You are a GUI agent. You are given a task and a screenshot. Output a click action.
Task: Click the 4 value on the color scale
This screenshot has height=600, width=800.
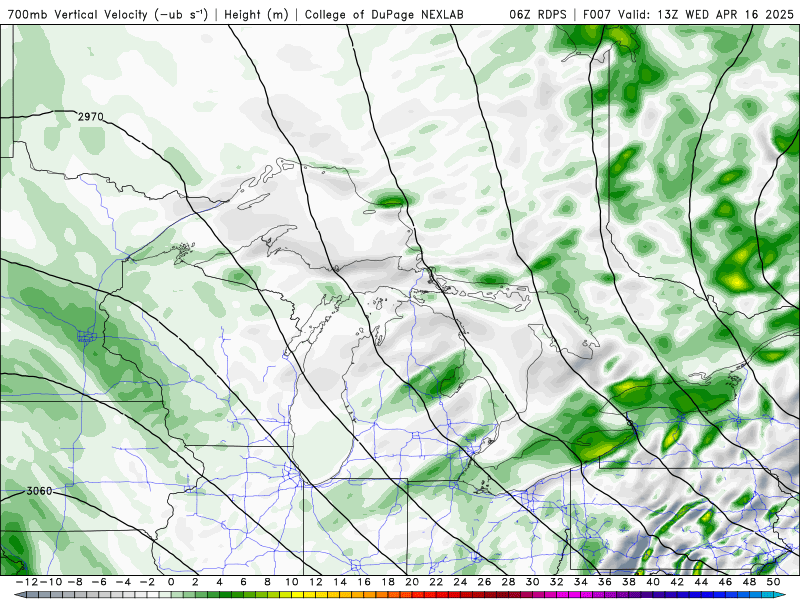[x=219, y=582]
